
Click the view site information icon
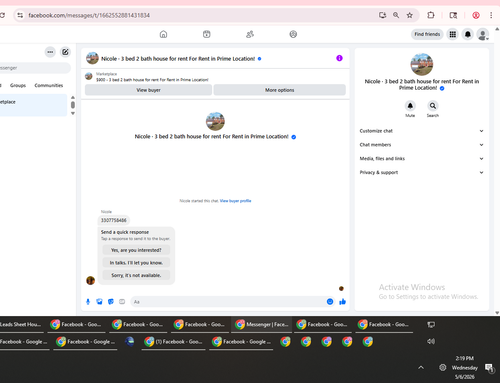tap(20, 15)
